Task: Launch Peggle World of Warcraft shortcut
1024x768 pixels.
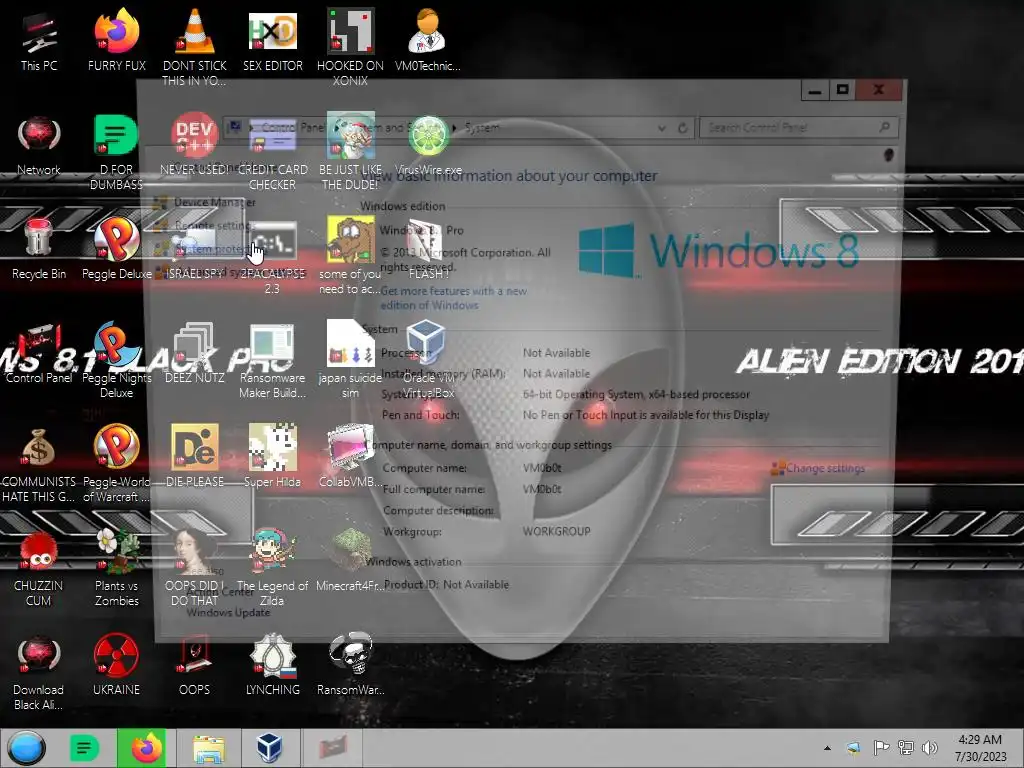Action: pyautogui.click(x=116, y=464)
